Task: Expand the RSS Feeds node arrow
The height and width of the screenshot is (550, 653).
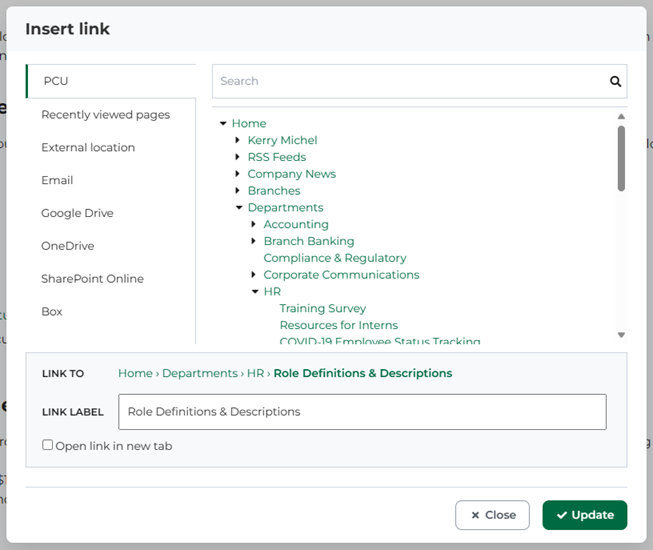Action: [x=237, y=157]
